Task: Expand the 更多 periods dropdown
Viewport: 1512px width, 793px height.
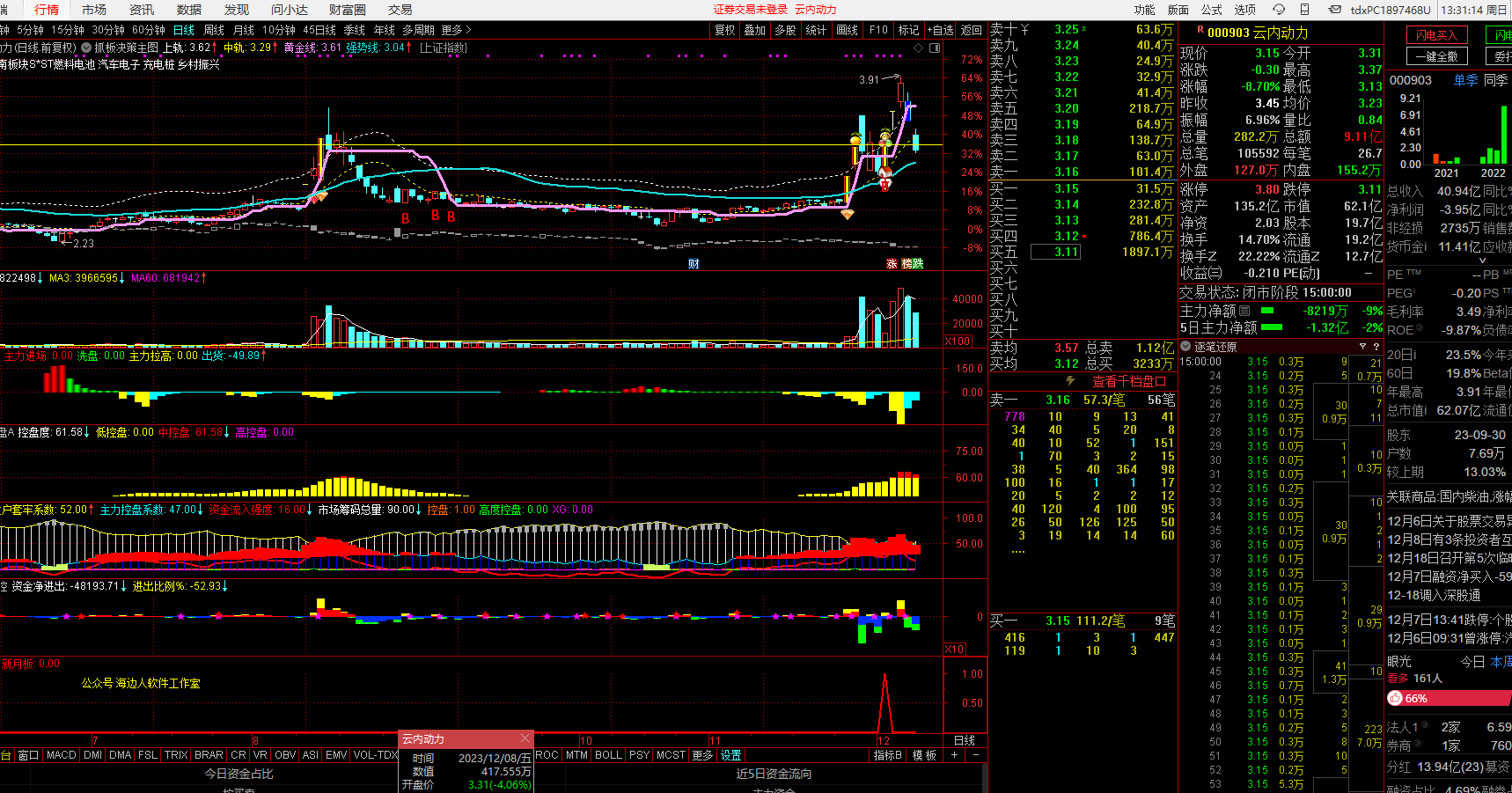Action: tap(457, 30)
